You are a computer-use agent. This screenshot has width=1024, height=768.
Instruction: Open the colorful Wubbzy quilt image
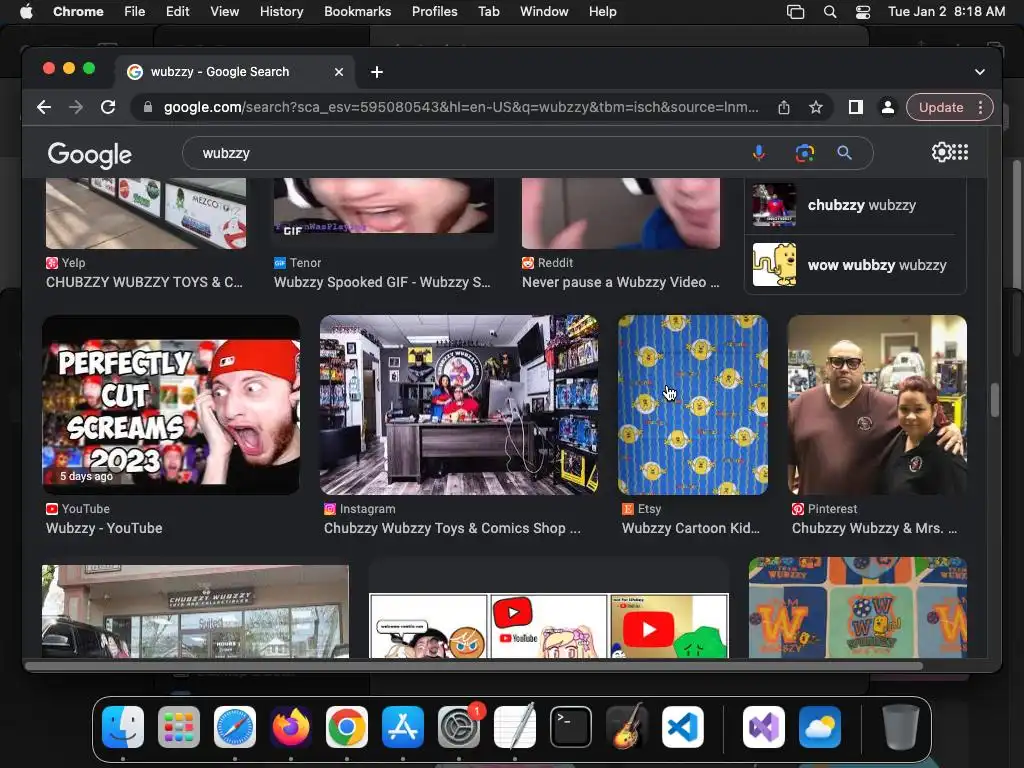tap(857, 607)
